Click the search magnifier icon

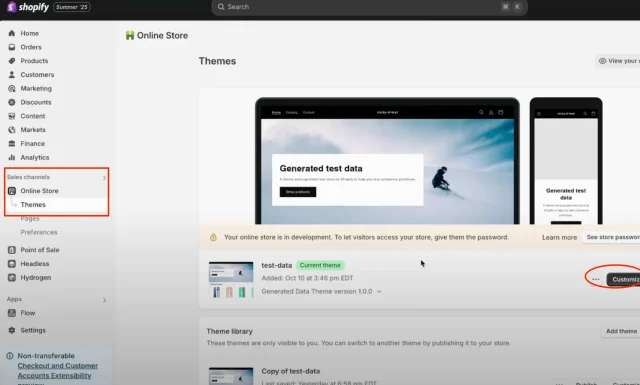[x=221, y=7]
